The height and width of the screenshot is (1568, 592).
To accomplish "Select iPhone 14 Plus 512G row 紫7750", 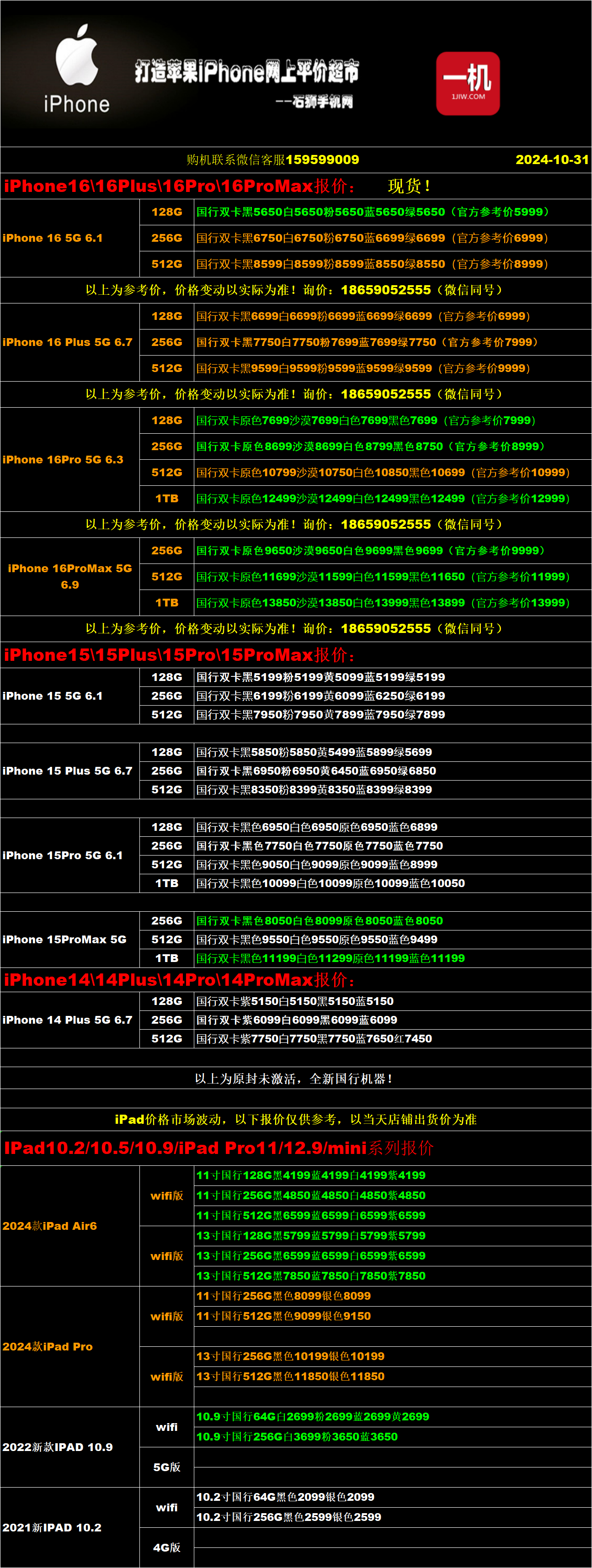I will pos(393,1038).
